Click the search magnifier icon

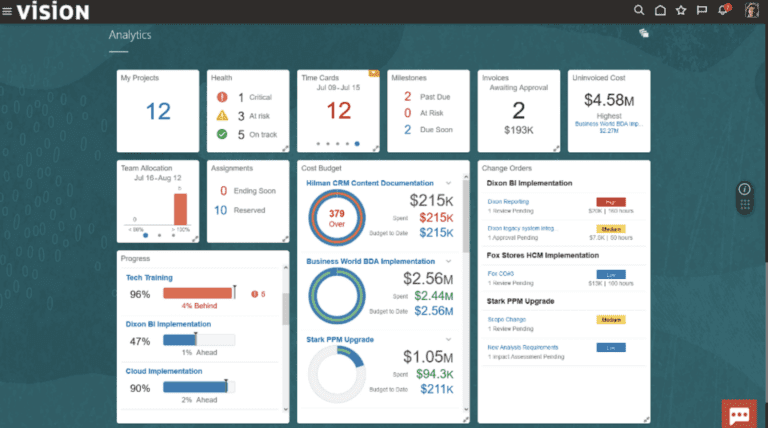639,10
